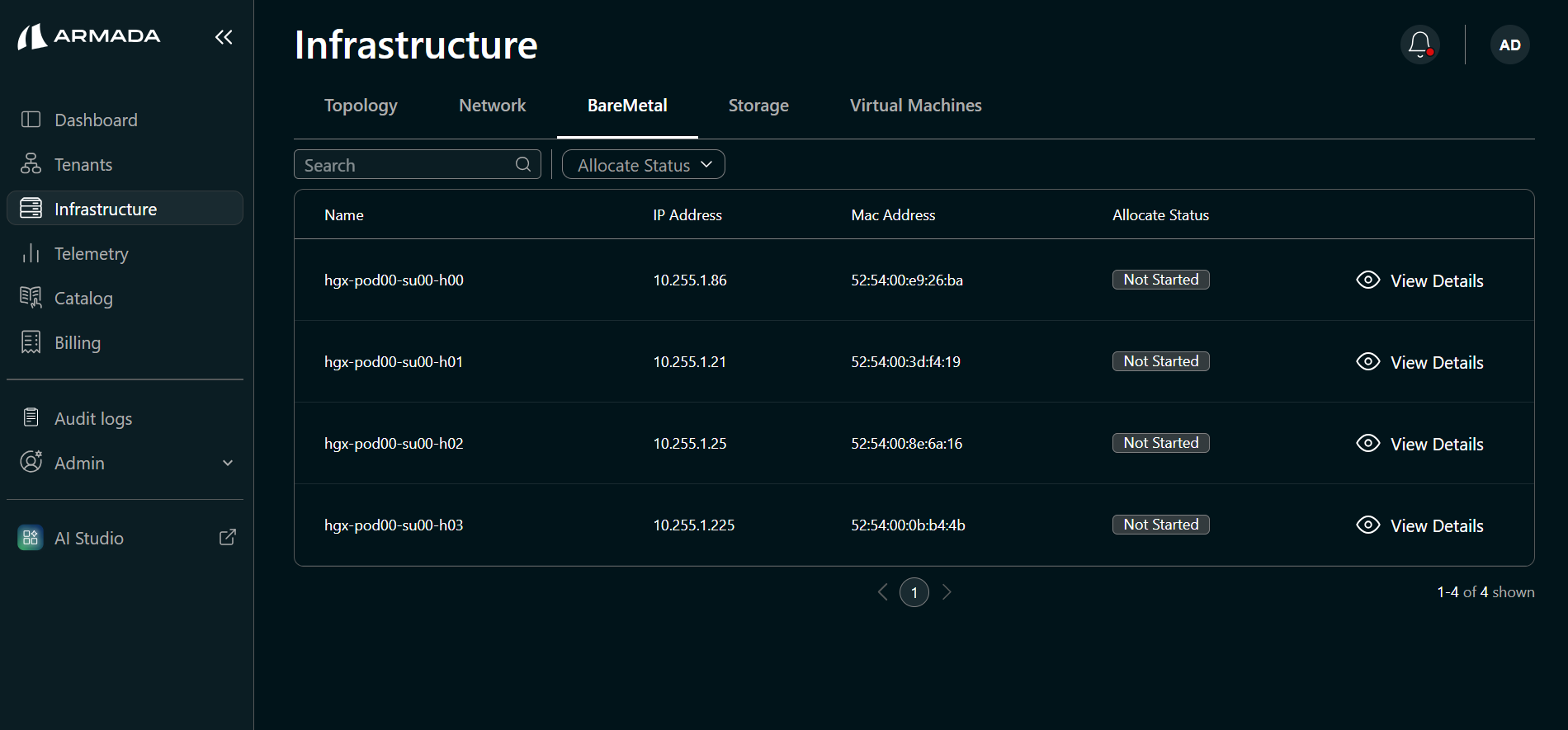Click Not Started badge for h02 row
The image size is (1568, 730).
tap(1161, 443)
